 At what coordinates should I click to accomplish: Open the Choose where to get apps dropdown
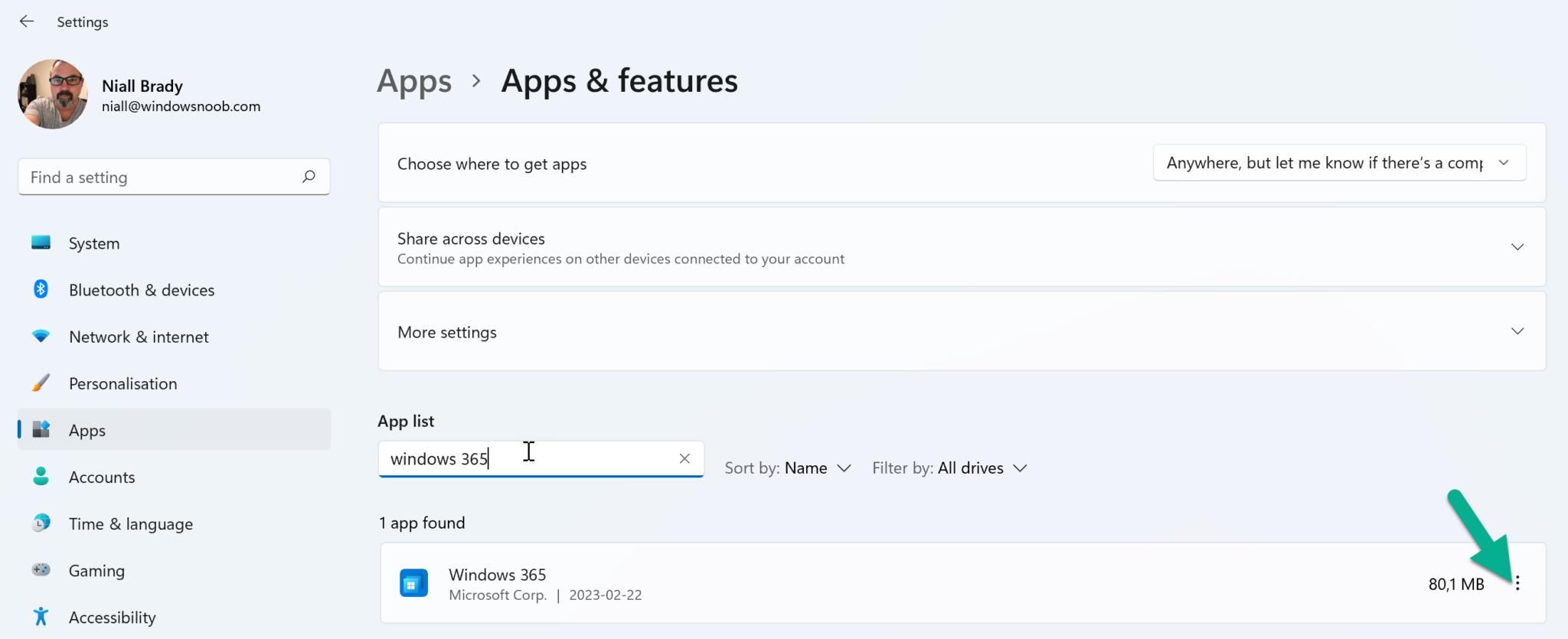pos(1339,163)
